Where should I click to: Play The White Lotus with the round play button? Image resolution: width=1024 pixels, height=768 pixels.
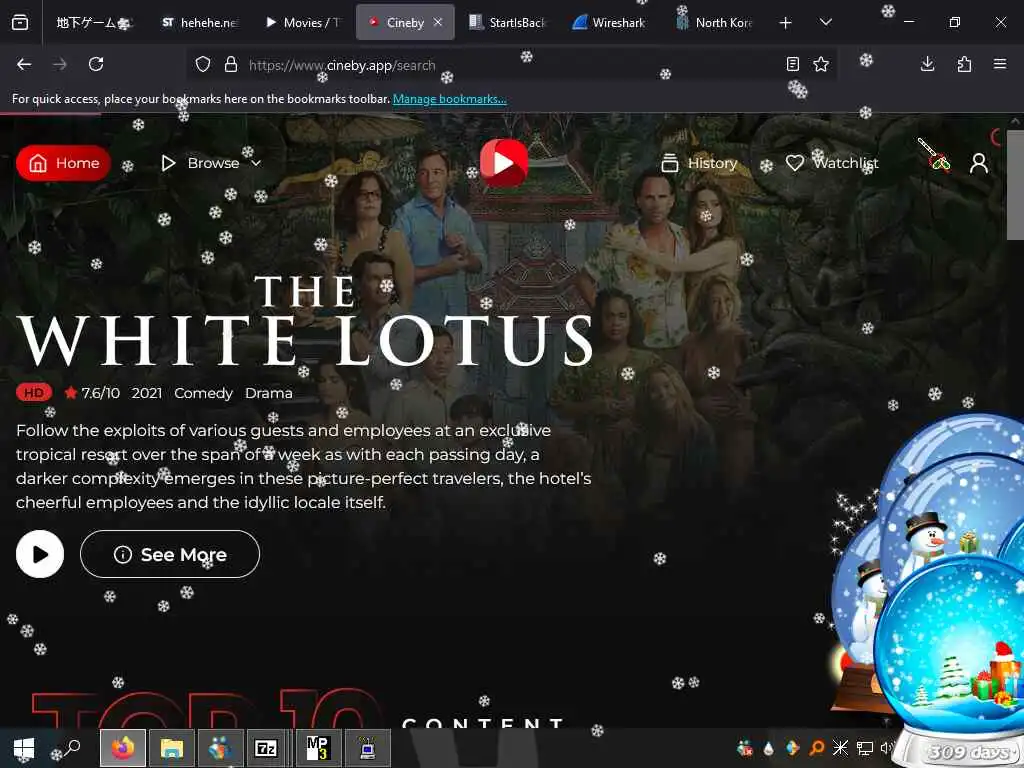[40, 554]
